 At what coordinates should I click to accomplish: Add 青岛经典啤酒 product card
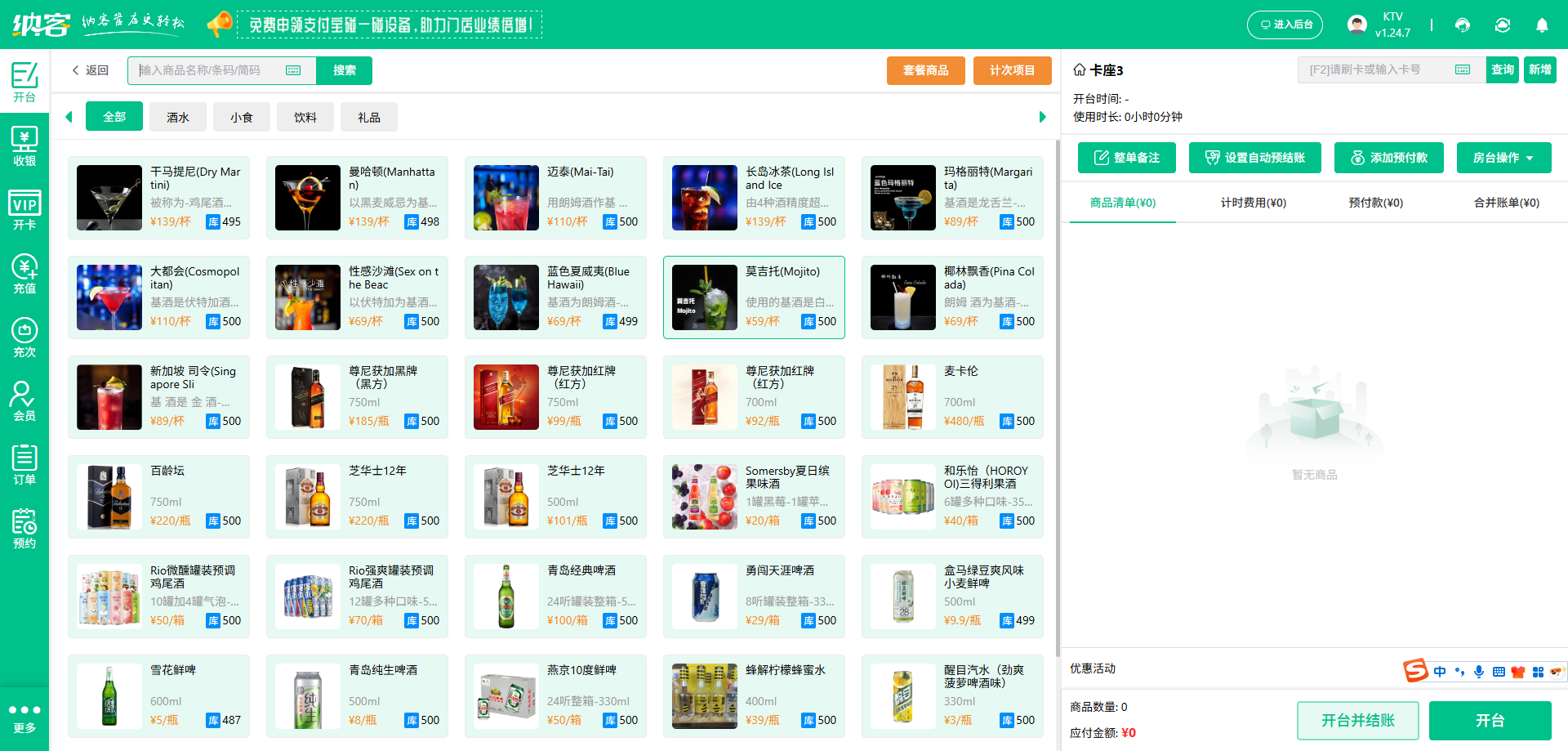tap(555, 597)
